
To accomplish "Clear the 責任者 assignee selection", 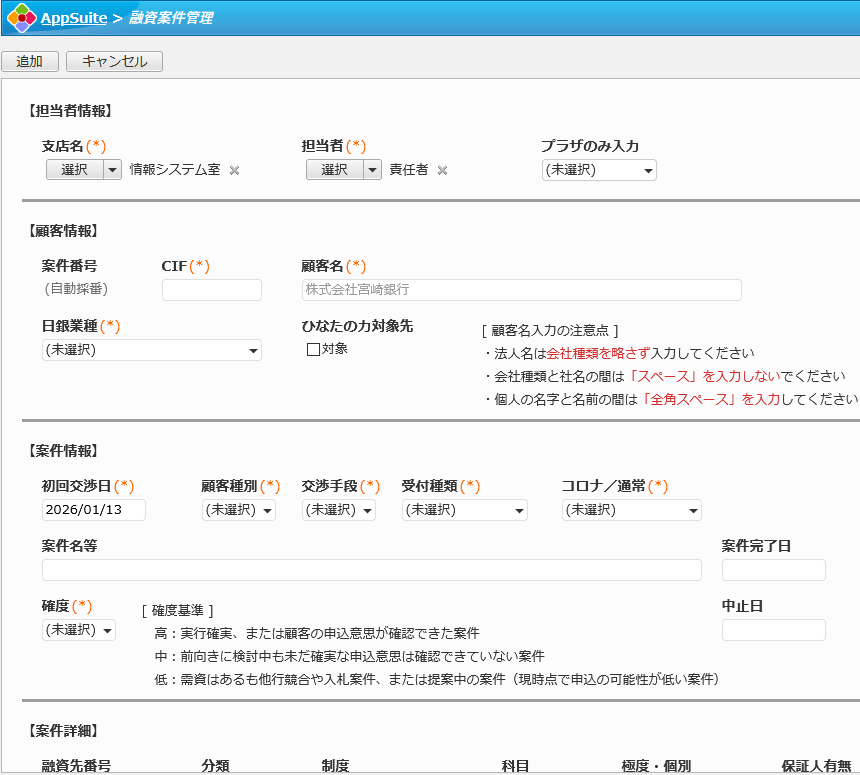I will [x=442, y=170].
